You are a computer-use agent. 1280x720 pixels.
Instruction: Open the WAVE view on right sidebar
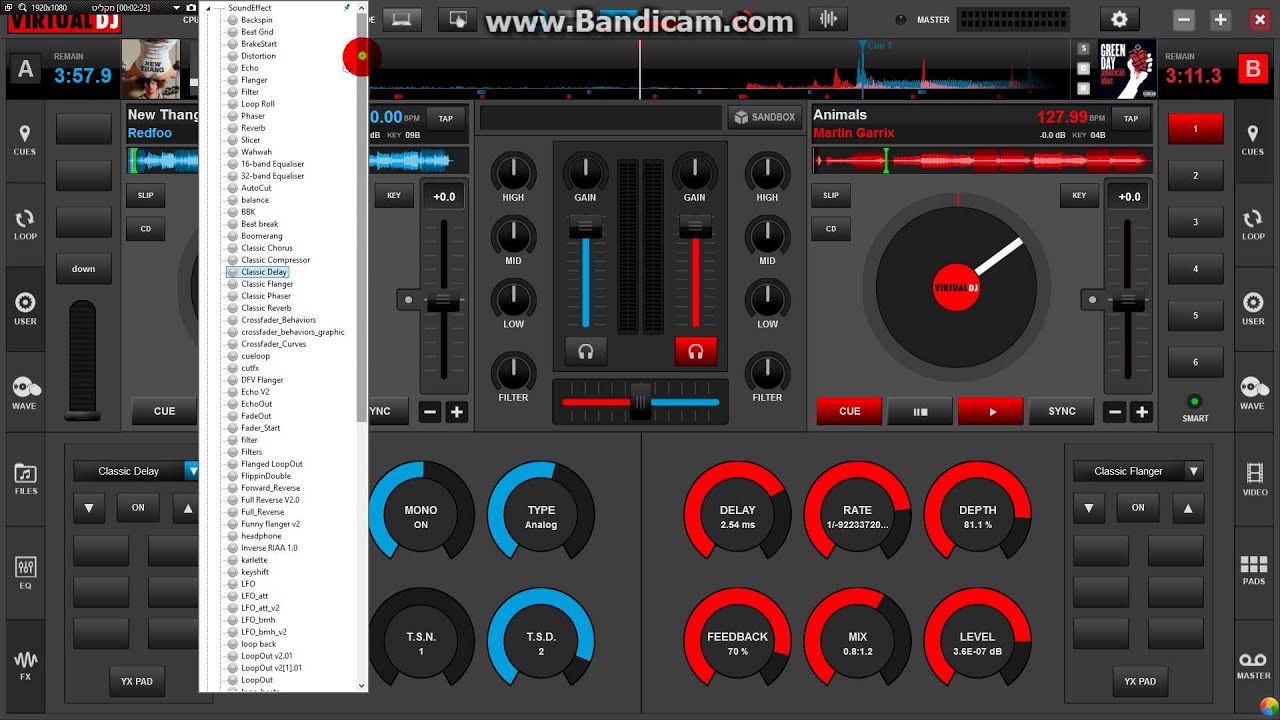pyautogui.click(x=1252, y=394)
